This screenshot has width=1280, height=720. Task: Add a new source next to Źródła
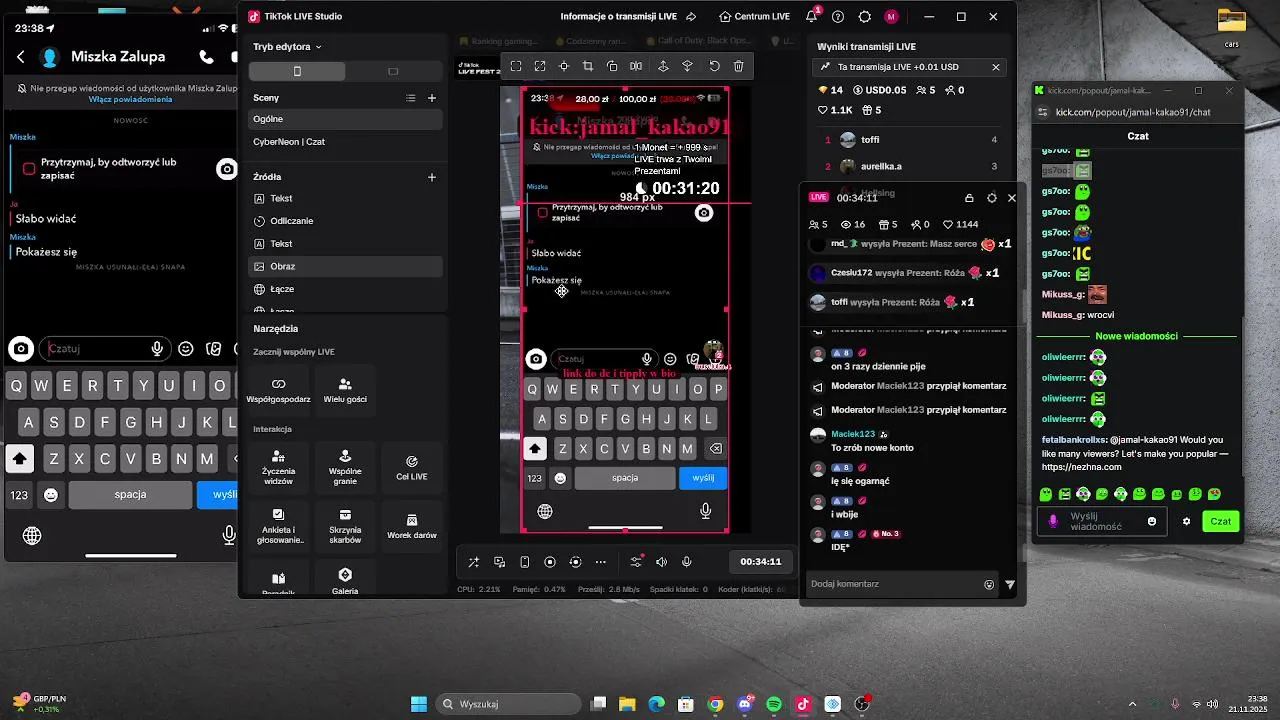click(432, 177)
